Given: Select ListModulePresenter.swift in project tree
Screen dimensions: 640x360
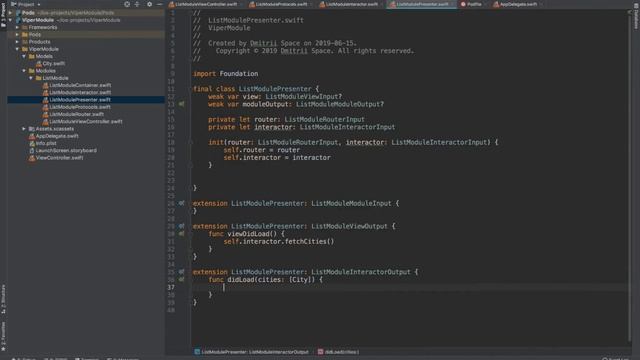Looking at the screenshot, I should point(86,100).
